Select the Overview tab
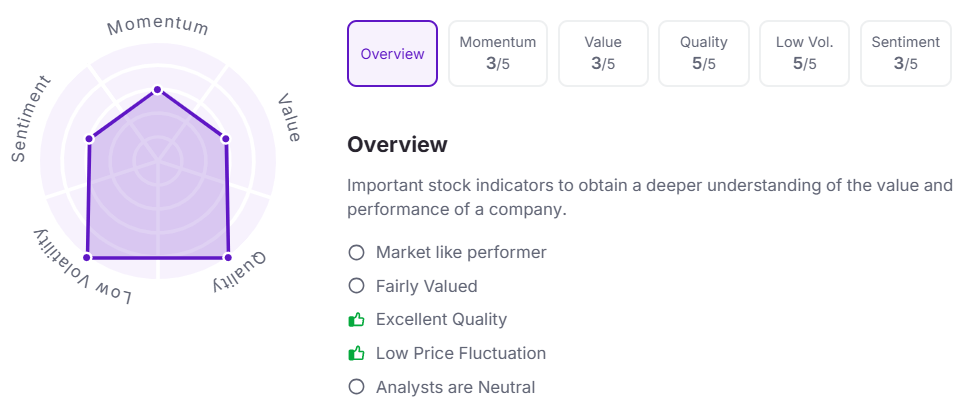The height and width of the screenshot is (406, 967). pyautogui.click(x=392, y=54)
